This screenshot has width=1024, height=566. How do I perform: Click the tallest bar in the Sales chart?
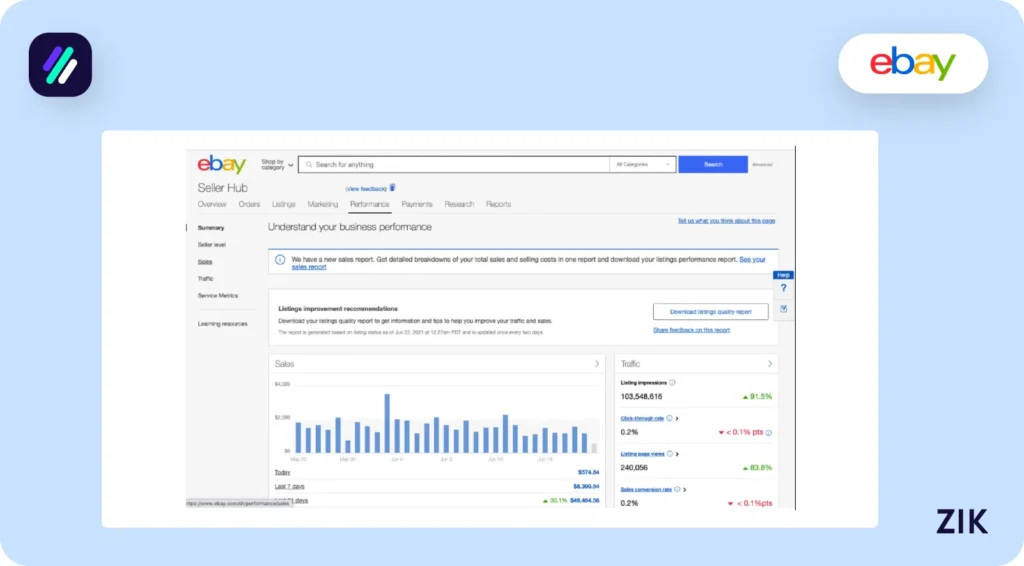387,423
